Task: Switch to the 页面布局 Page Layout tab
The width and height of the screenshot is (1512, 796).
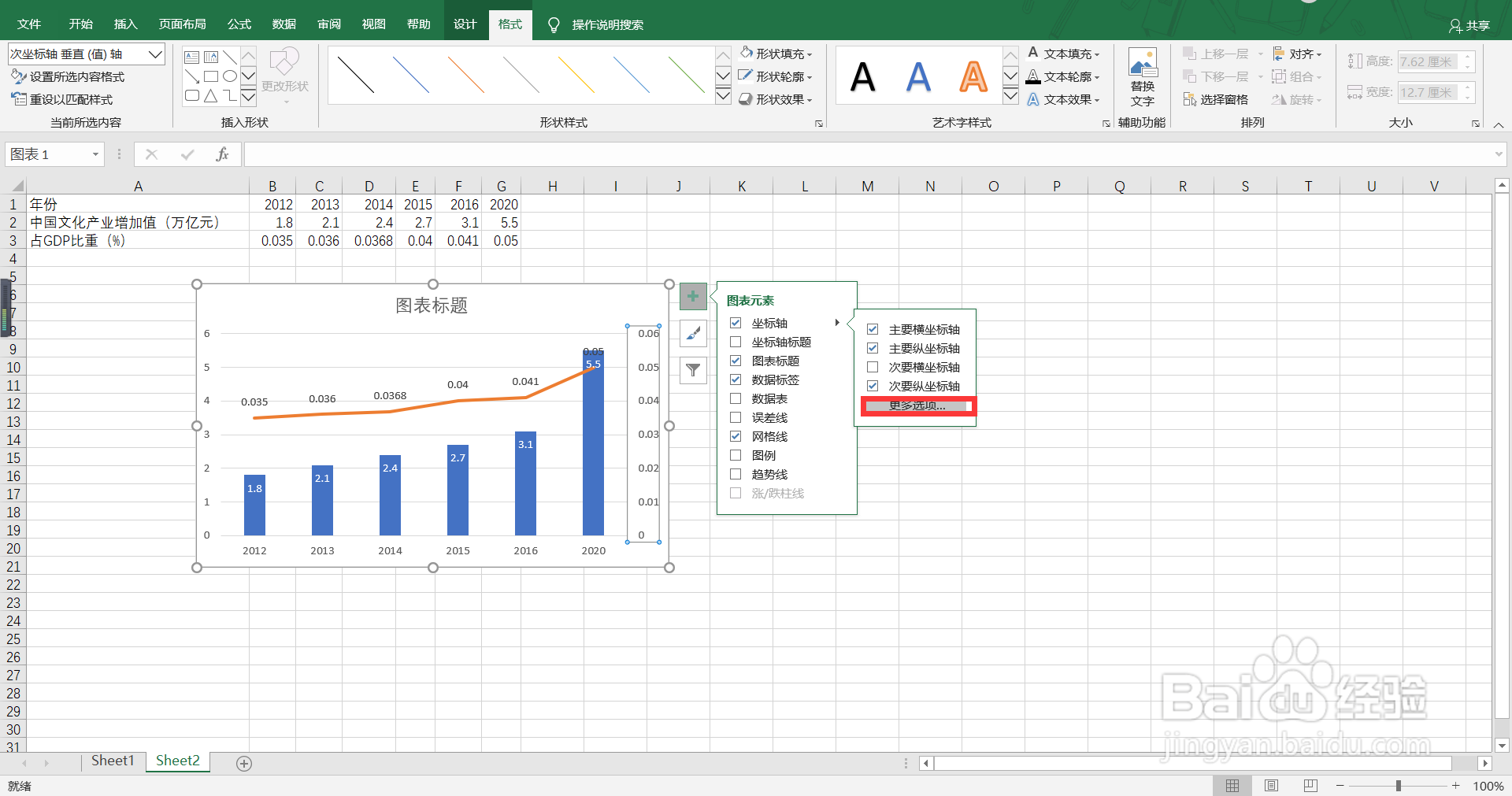Action: (x=182, y=24)
